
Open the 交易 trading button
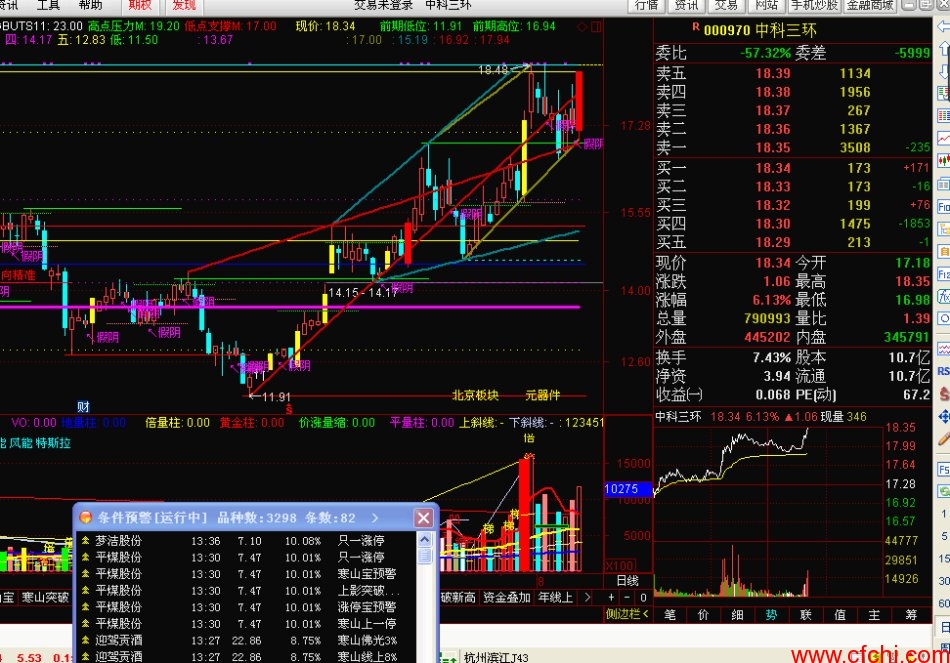[x=725, y=5]
